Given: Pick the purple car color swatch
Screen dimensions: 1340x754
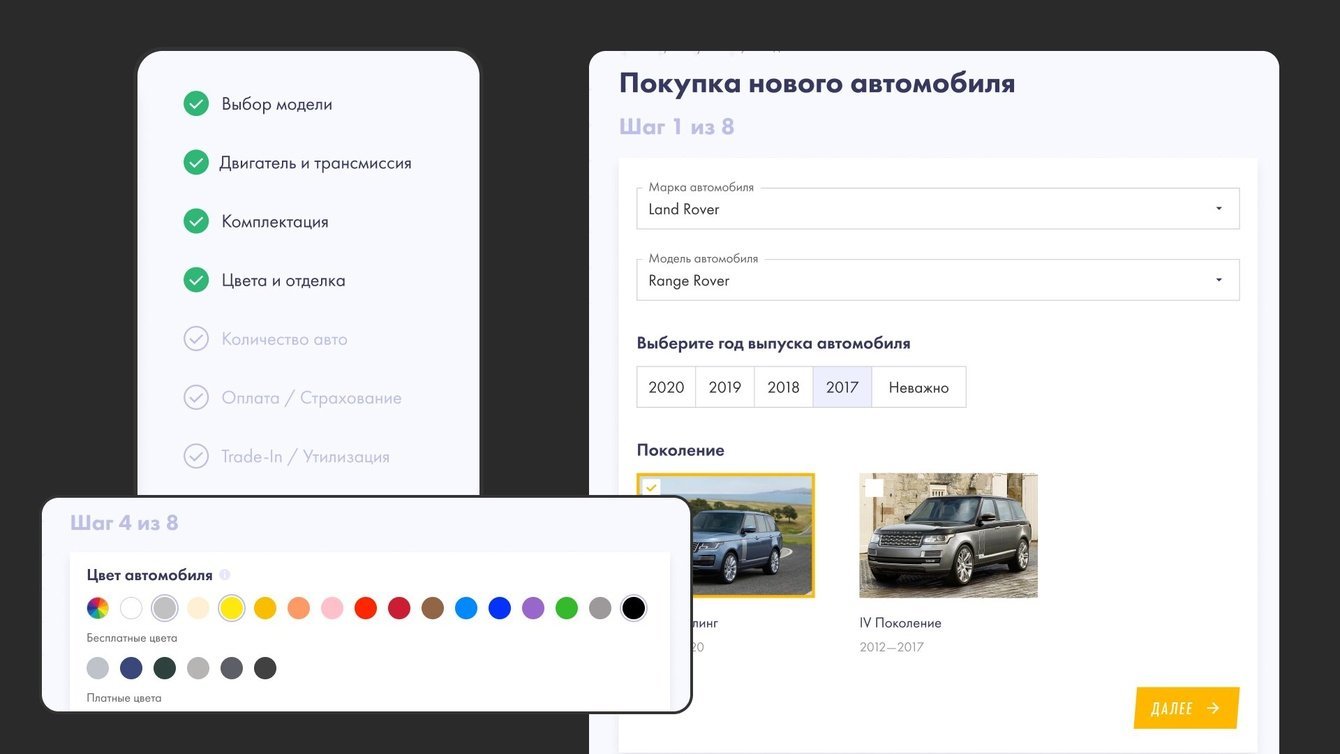Looking at the screenshot, I should [x=533, y=608].
